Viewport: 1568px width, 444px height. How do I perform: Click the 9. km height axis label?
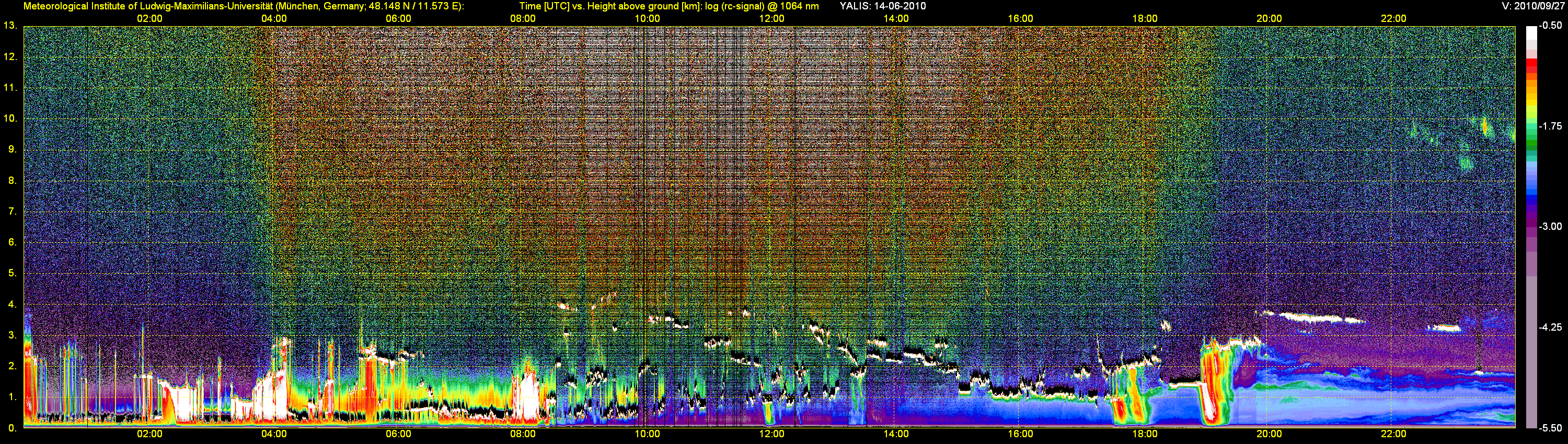[12, 149]
